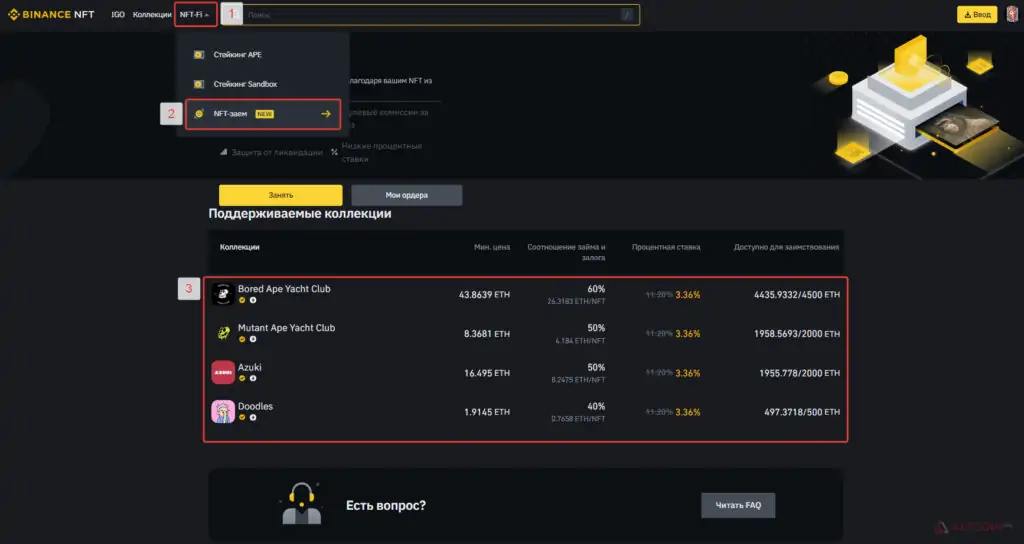Expand the NFT-Fi dropdown menu
Viewport: 1024px width, 544px height.
click(x=195, y=14)
